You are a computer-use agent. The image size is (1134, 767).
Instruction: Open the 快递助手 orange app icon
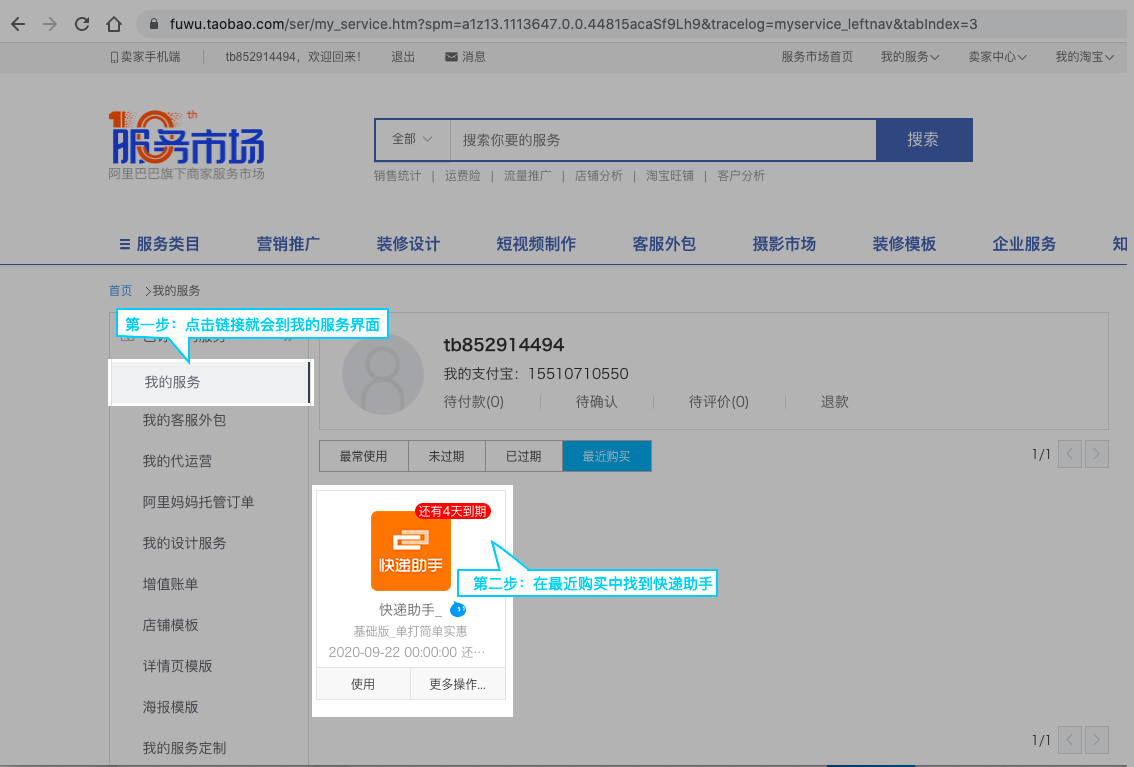411,551
